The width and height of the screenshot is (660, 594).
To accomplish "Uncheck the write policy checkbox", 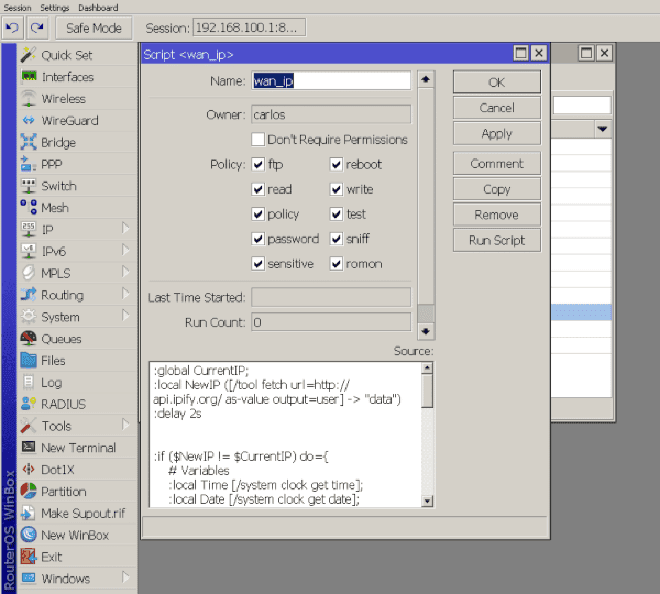I will (336, 189).
